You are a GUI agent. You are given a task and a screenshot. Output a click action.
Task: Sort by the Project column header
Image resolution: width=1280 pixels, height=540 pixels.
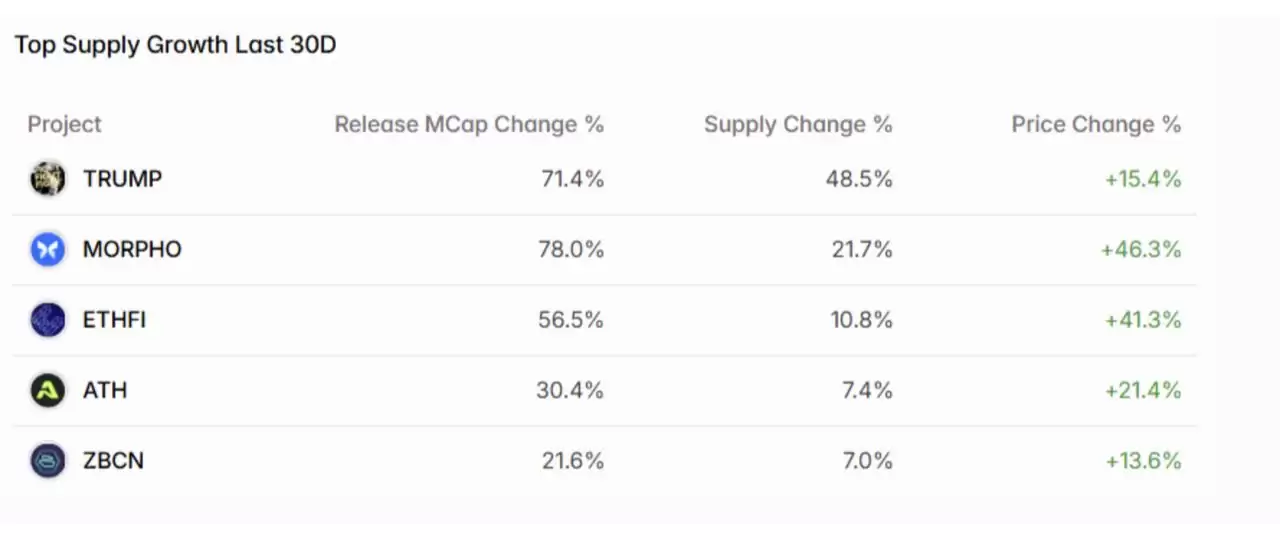point(65,125)
